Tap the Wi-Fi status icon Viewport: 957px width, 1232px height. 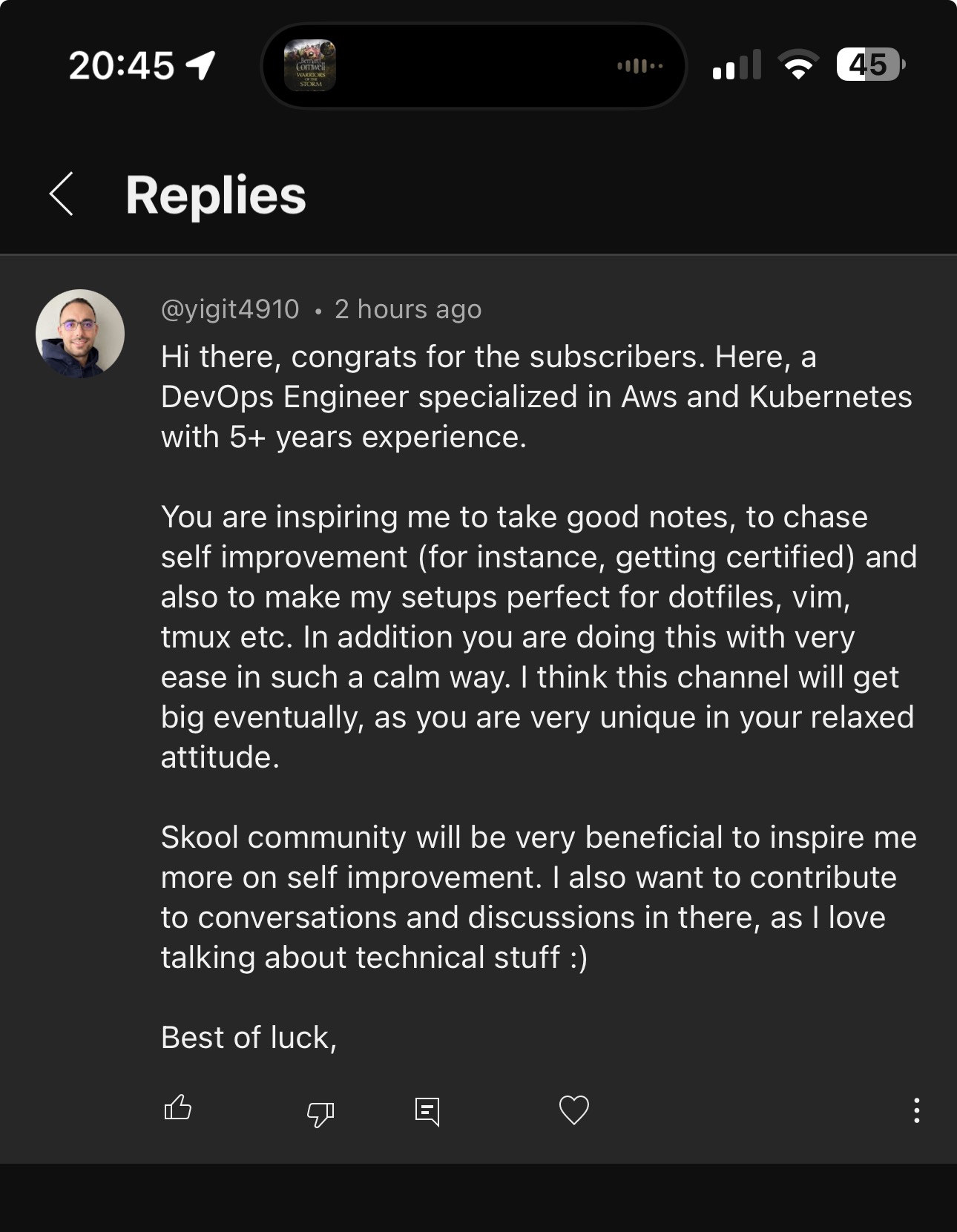pyautogui.click(x=798, y=65)
